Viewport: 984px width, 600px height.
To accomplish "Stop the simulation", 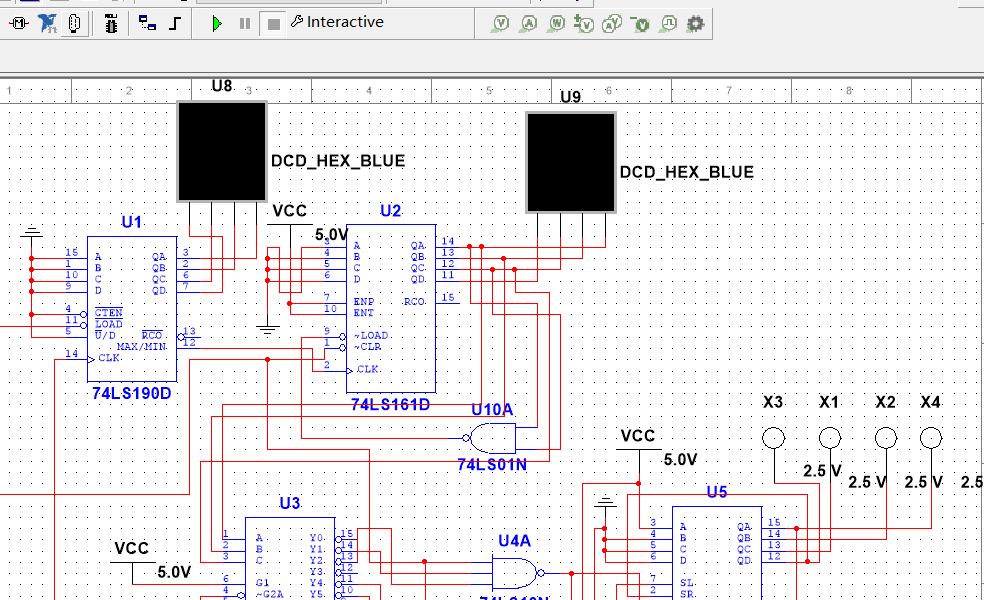I will [x=273, y=22].
